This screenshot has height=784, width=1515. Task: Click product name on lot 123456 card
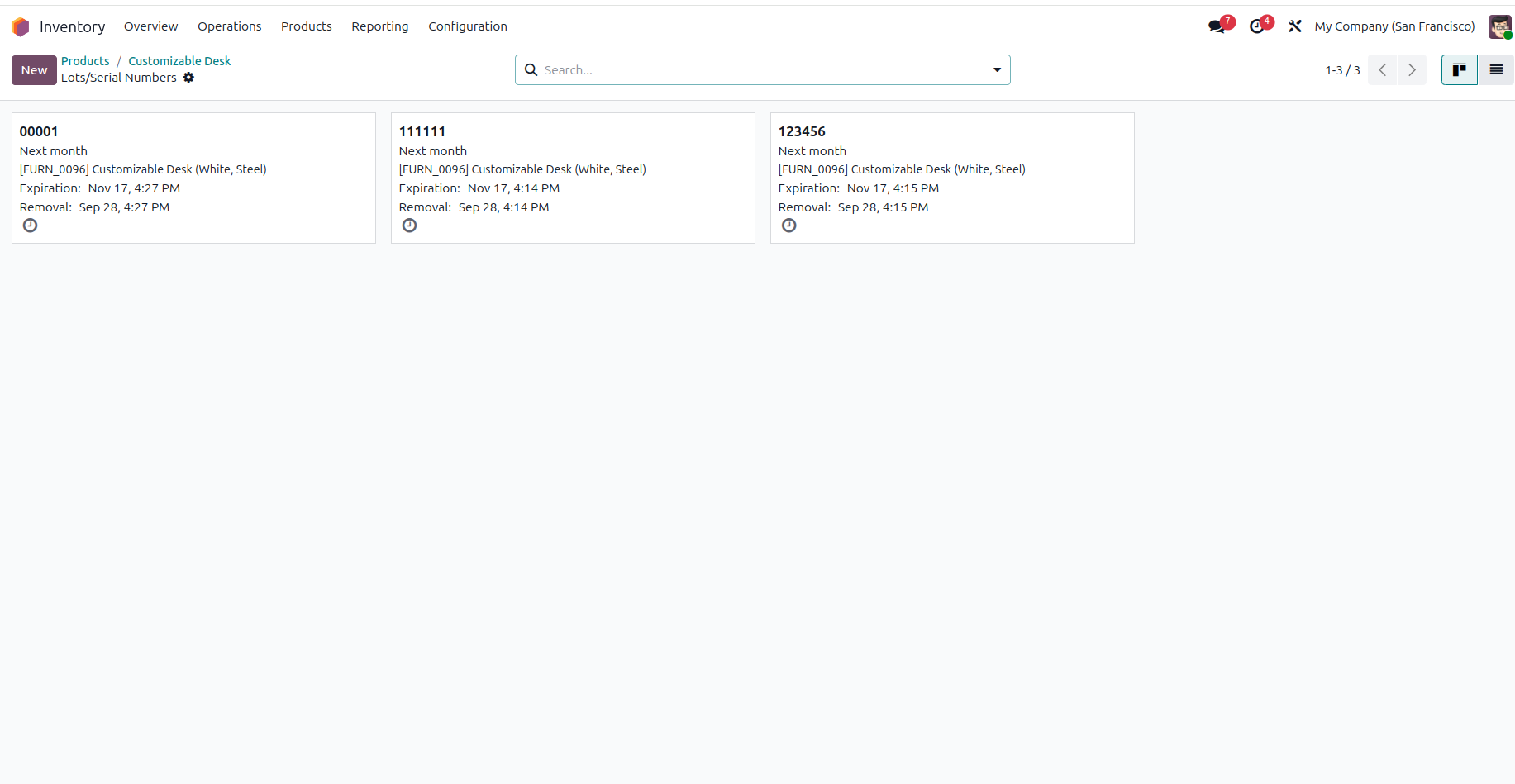(902, 169)
